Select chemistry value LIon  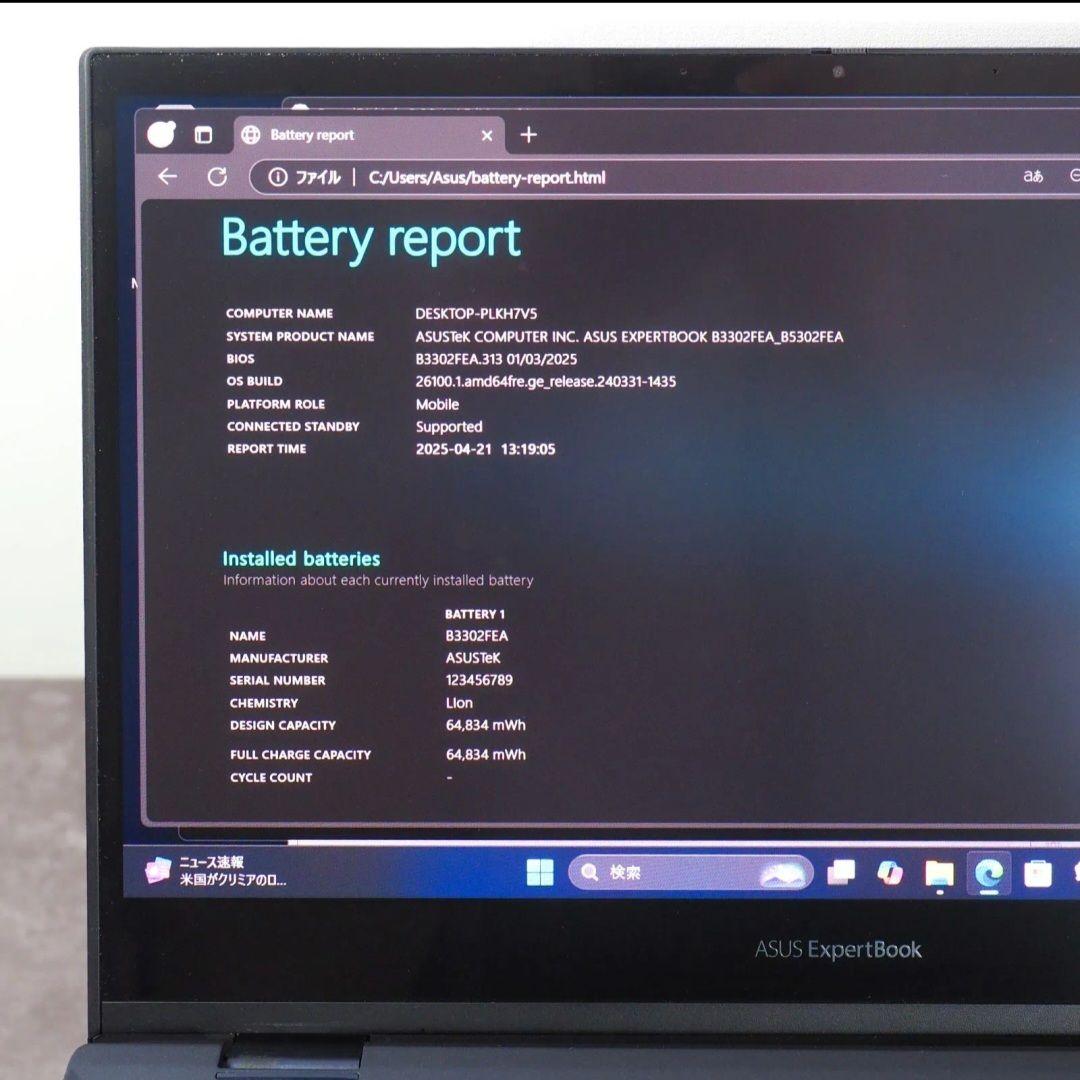(459, 703)
